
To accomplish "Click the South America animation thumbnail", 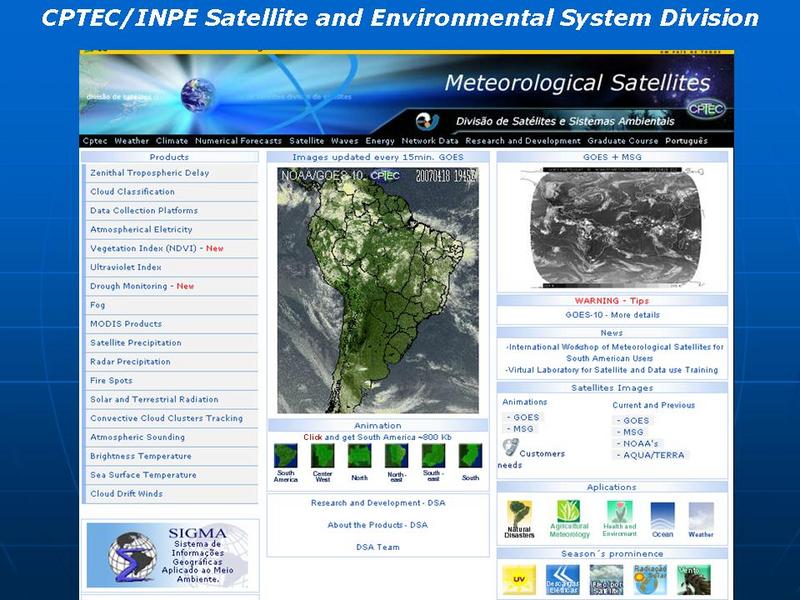I will pos(286,456).
